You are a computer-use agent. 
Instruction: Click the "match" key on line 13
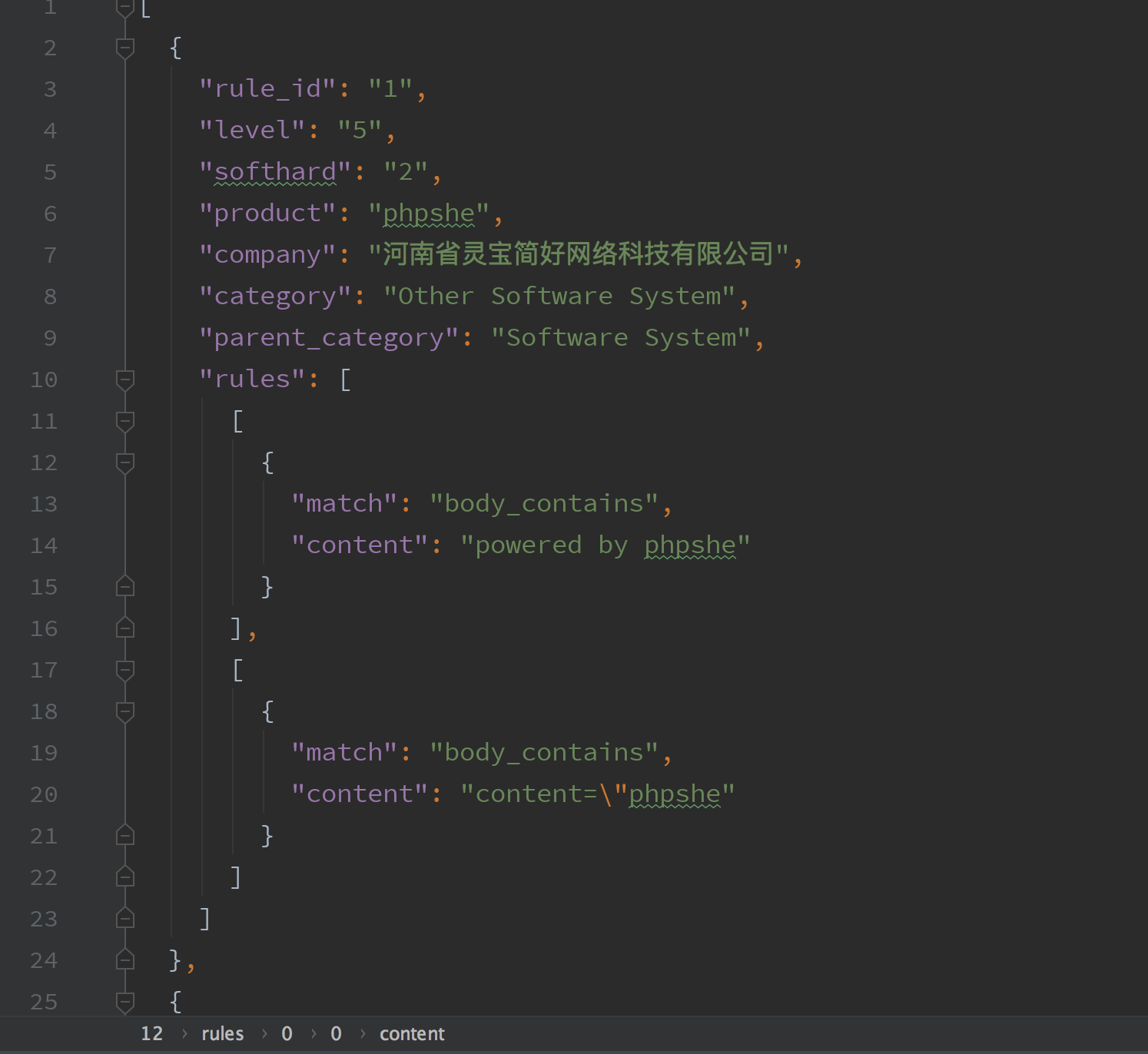[x=344, y=504]
